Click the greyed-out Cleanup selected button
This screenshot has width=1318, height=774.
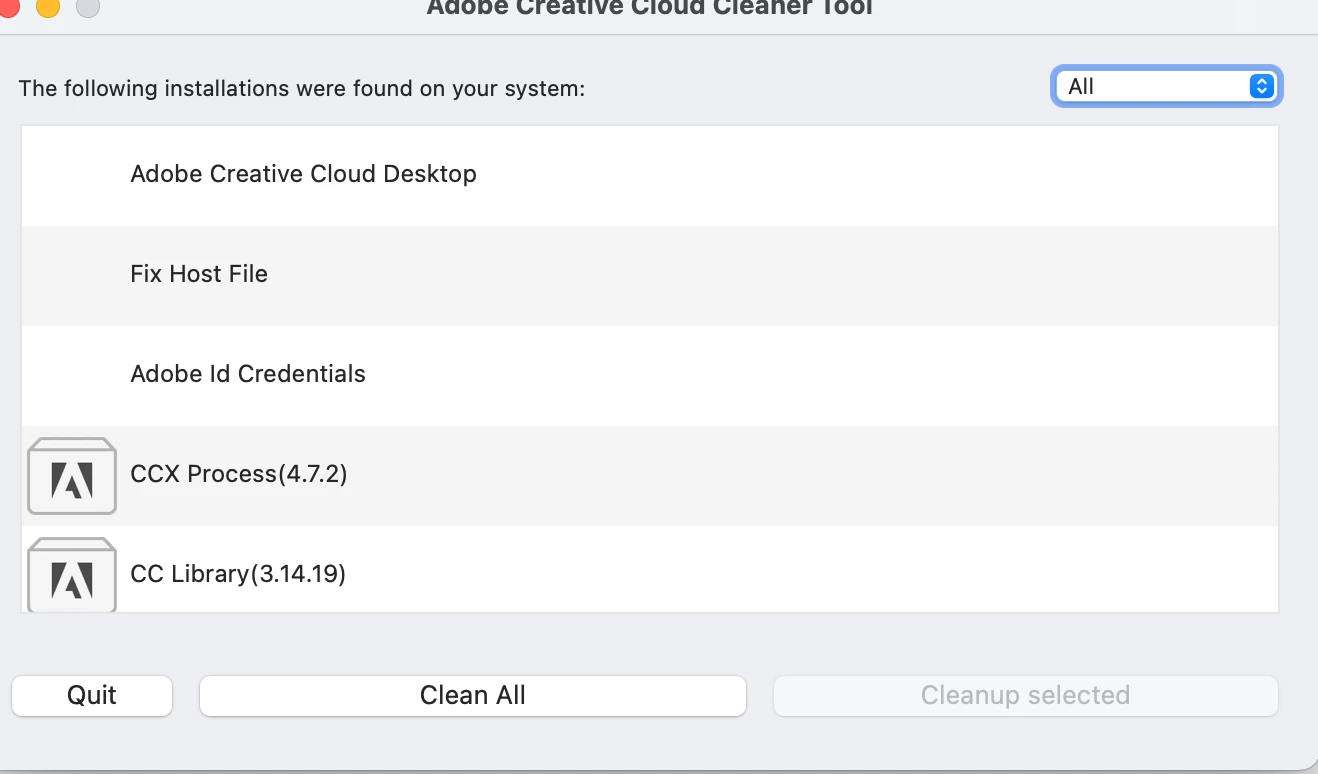pos(1025,695)
